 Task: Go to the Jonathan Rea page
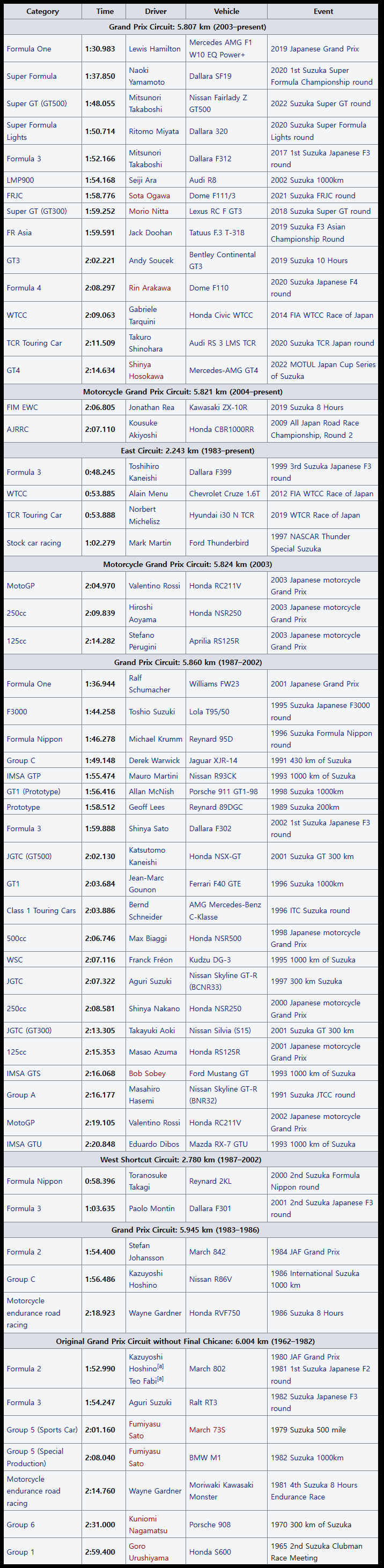tap(151, 408)
